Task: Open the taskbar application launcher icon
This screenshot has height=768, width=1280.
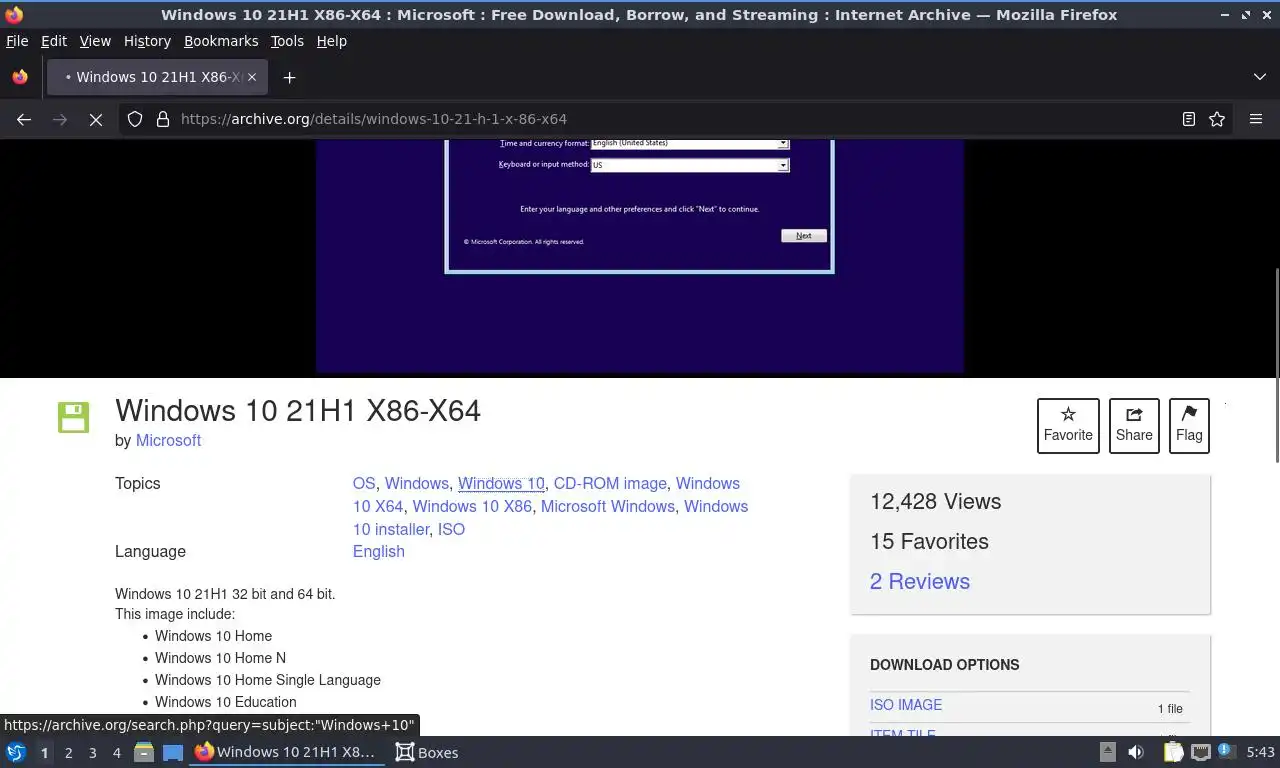Action: (x=16, y=752)
